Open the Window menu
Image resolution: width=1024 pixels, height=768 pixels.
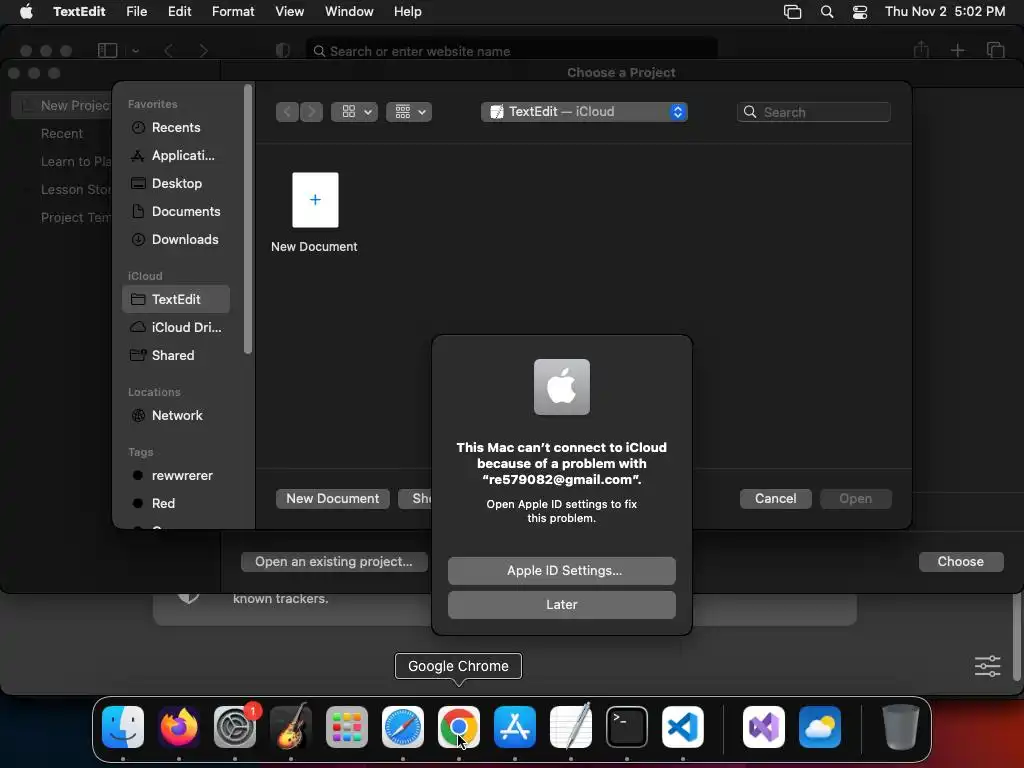pos(349,12)
